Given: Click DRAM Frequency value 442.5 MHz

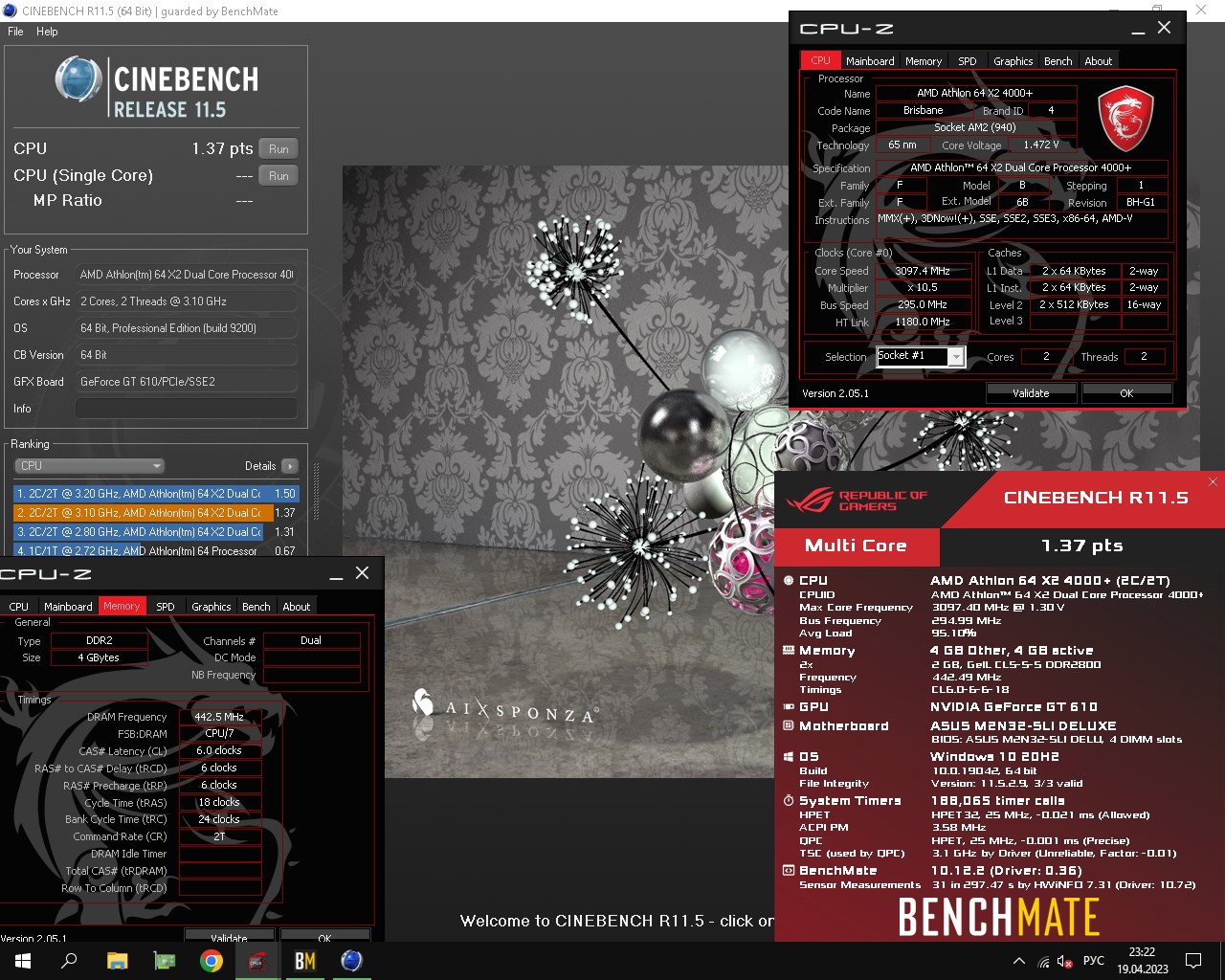Looking at the screenshot, I should point(219,717).
